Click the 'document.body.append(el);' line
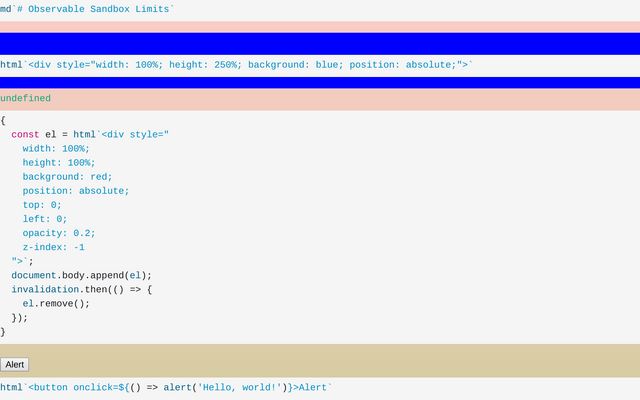 coord(82,276)
